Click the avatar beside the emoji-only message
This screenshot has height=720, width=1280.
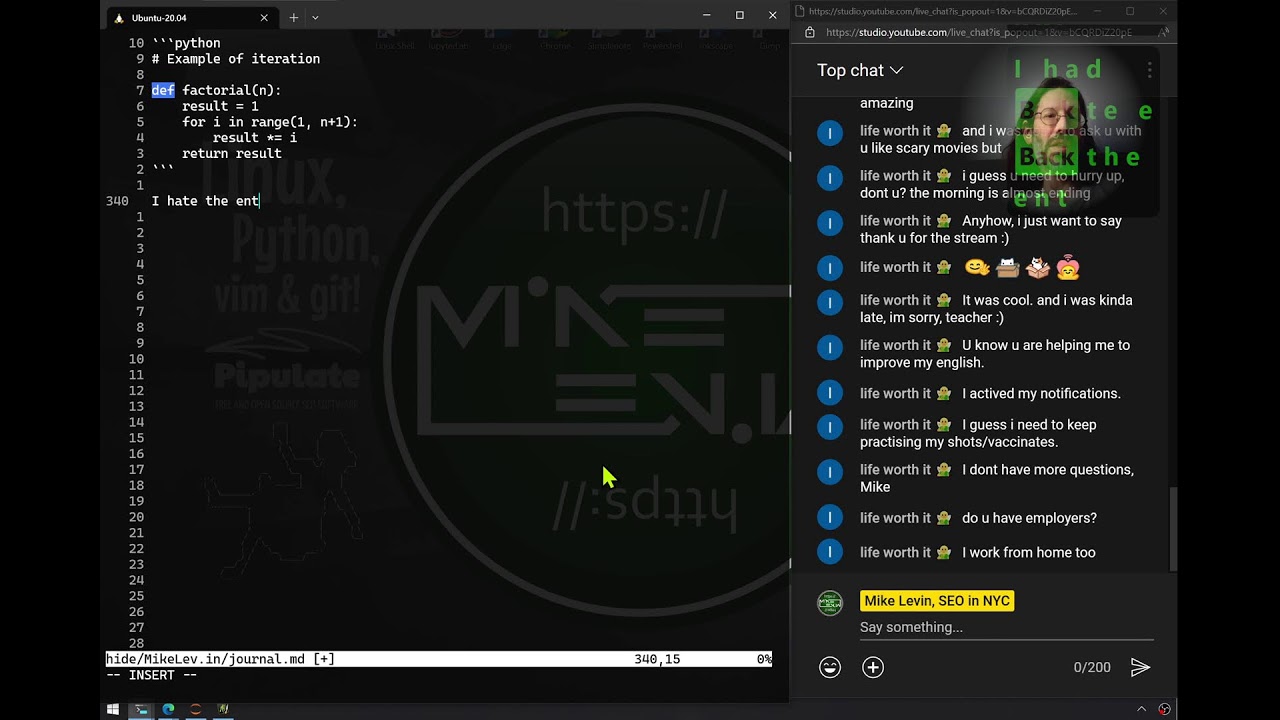(x=830, y=268)
